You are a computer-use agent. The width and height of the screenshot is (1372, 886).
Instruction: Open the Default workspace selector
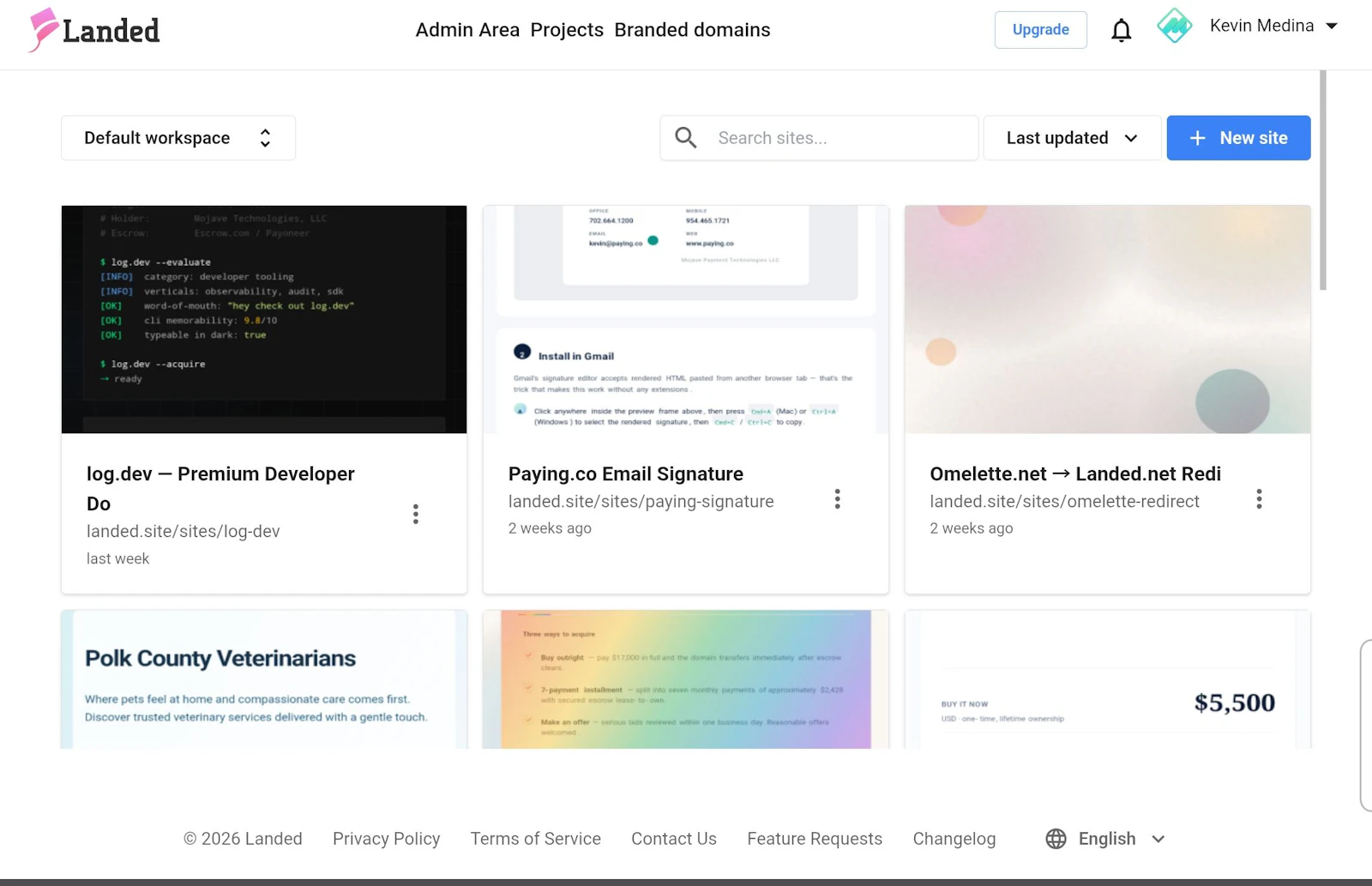tap(178, 138)
